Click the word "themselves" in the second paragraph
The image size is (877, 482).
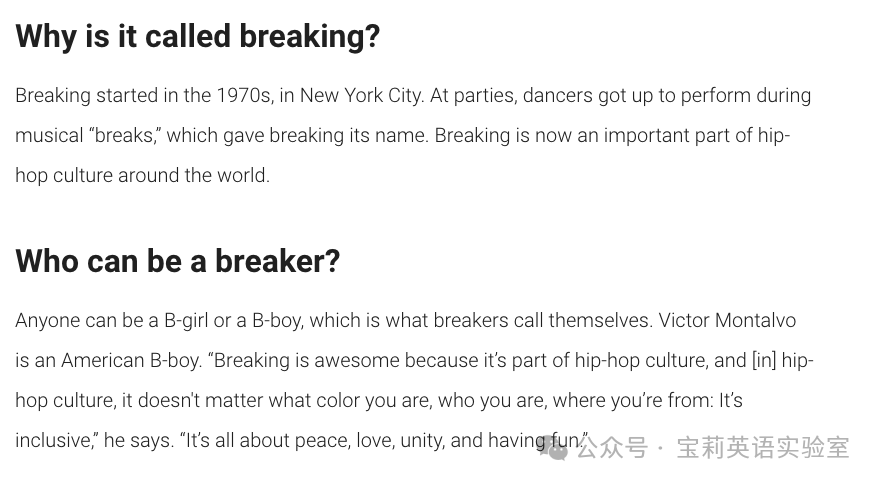tap(600, 321)
